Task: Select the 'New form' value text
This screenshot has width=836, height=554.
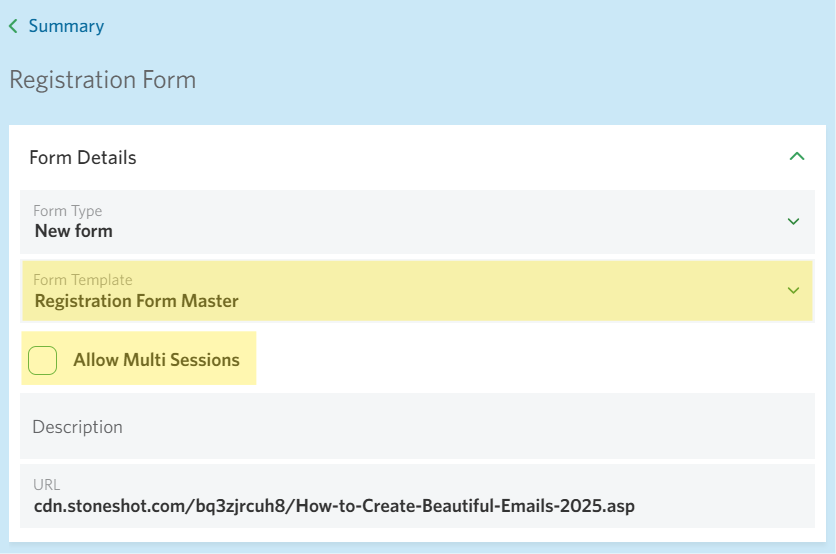Action: (x=74, y=231)
